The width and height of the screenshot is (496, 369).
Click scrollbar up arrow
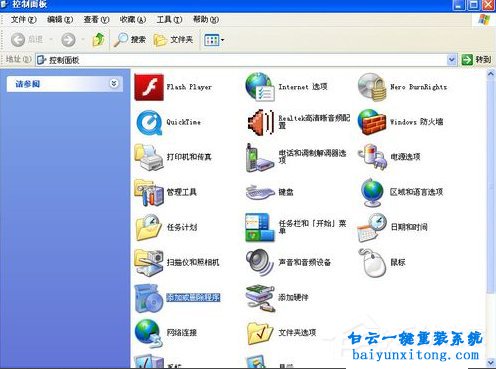coord(491,74)
